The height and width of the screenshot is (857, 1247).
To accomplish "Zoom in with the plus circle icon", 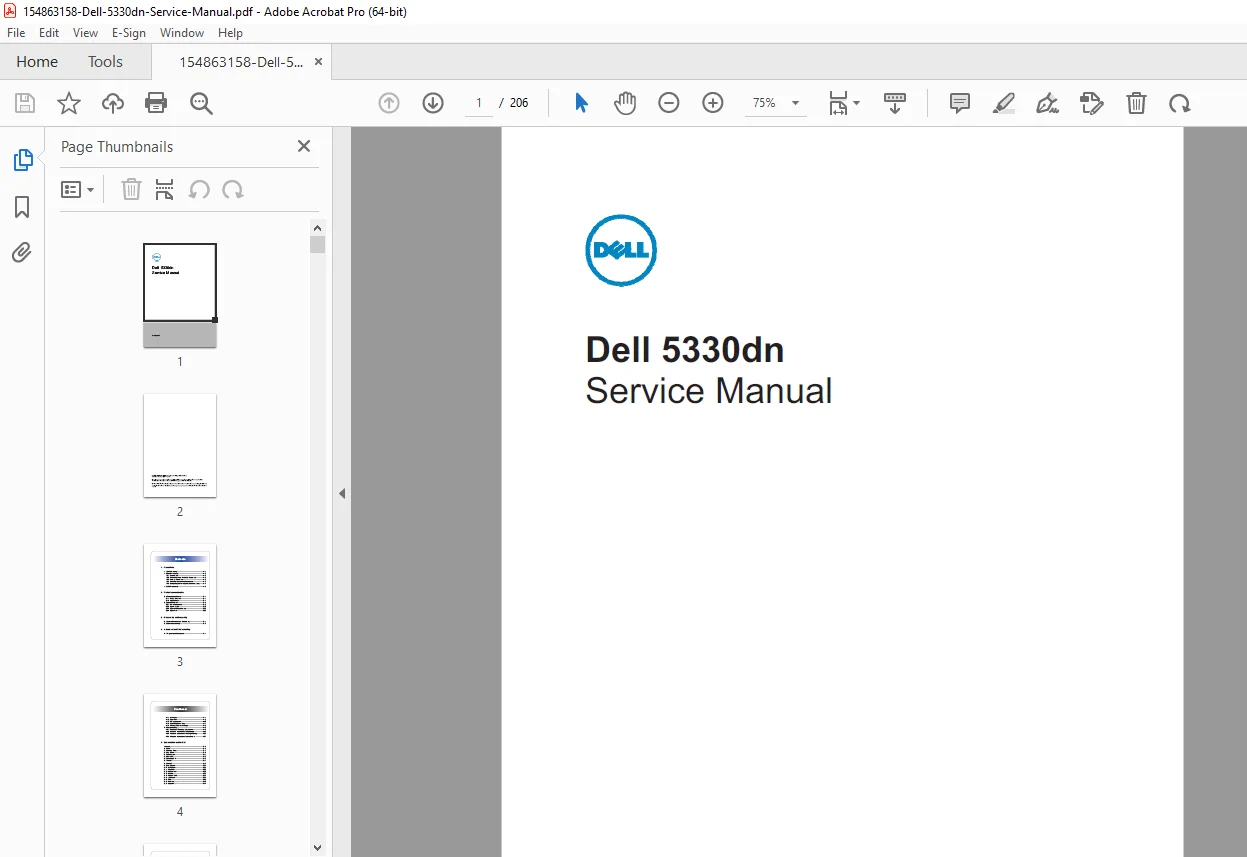I will [x=713, y=103].
